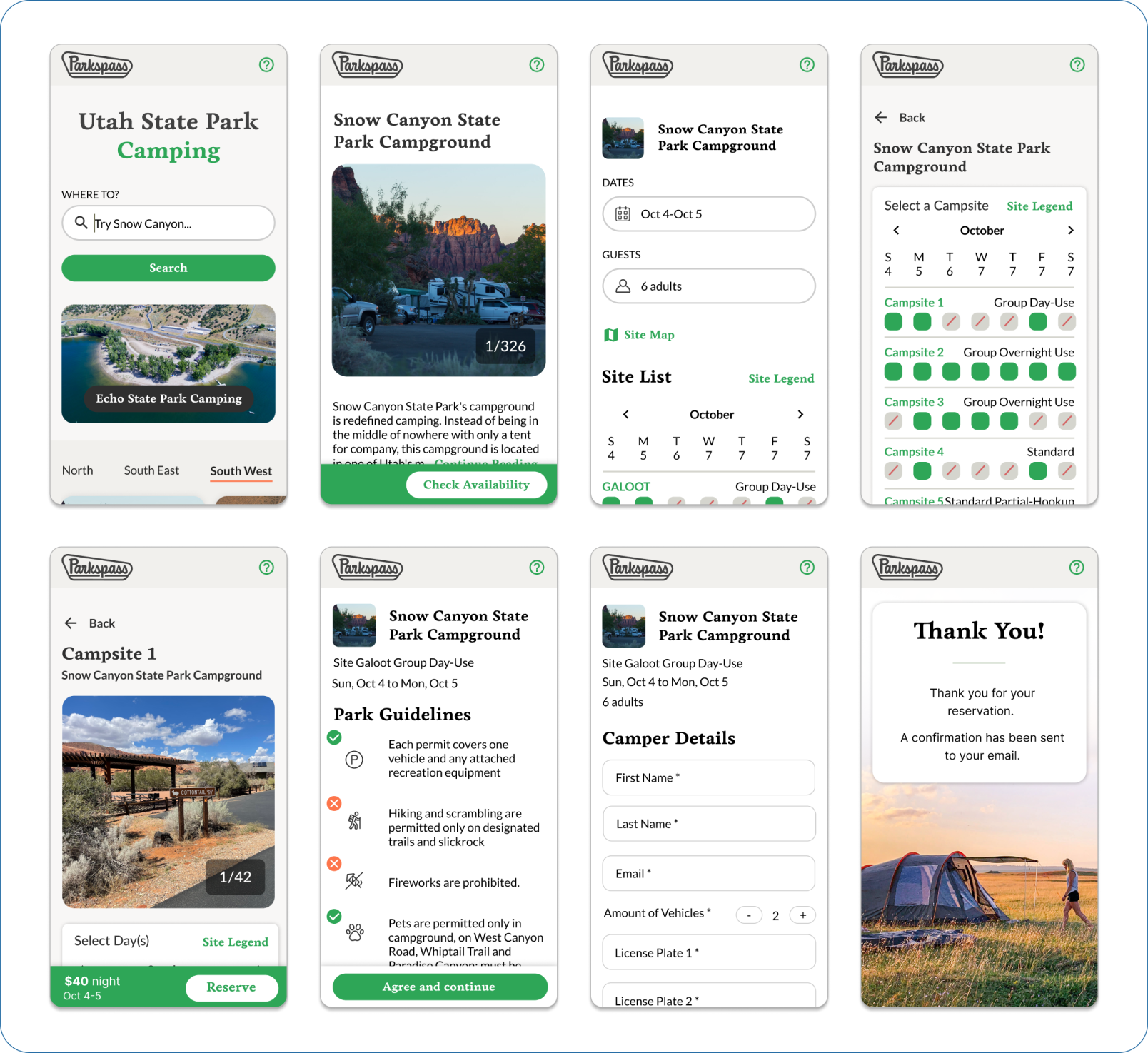Click back arrow on Campsite 1 screen

point(71,623)
